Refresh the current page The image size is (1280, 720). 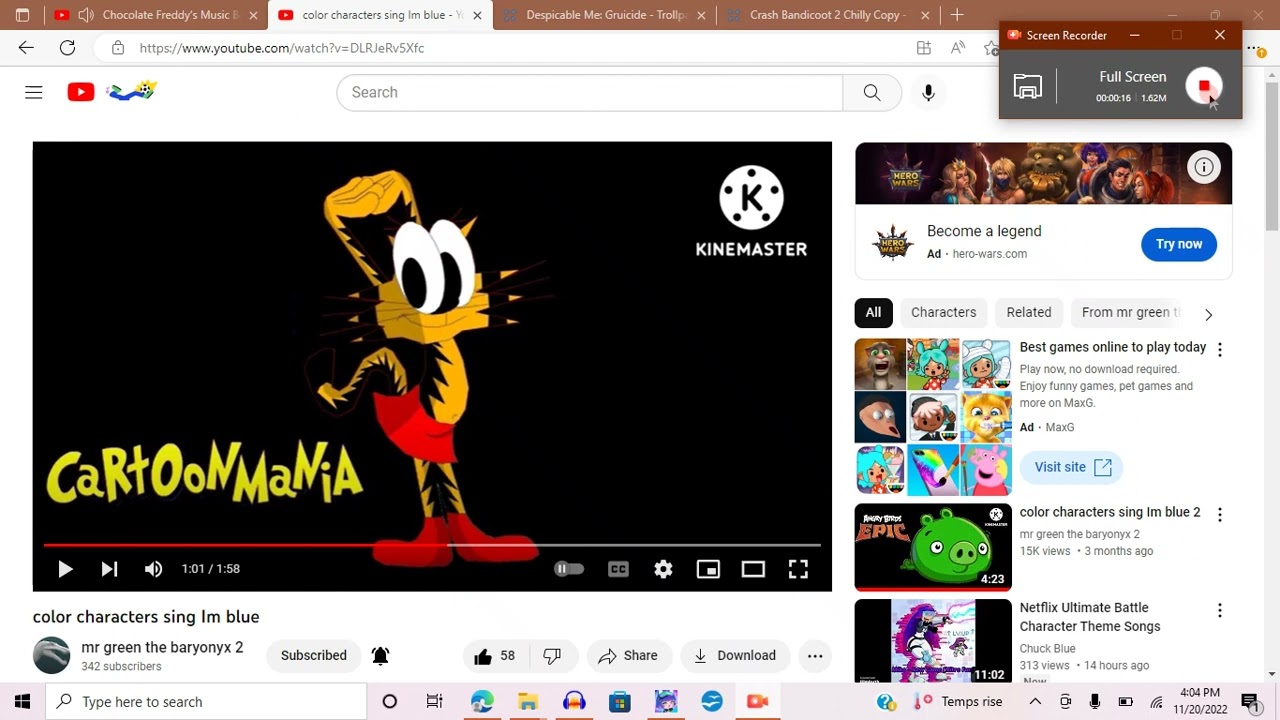pos(67,48)
